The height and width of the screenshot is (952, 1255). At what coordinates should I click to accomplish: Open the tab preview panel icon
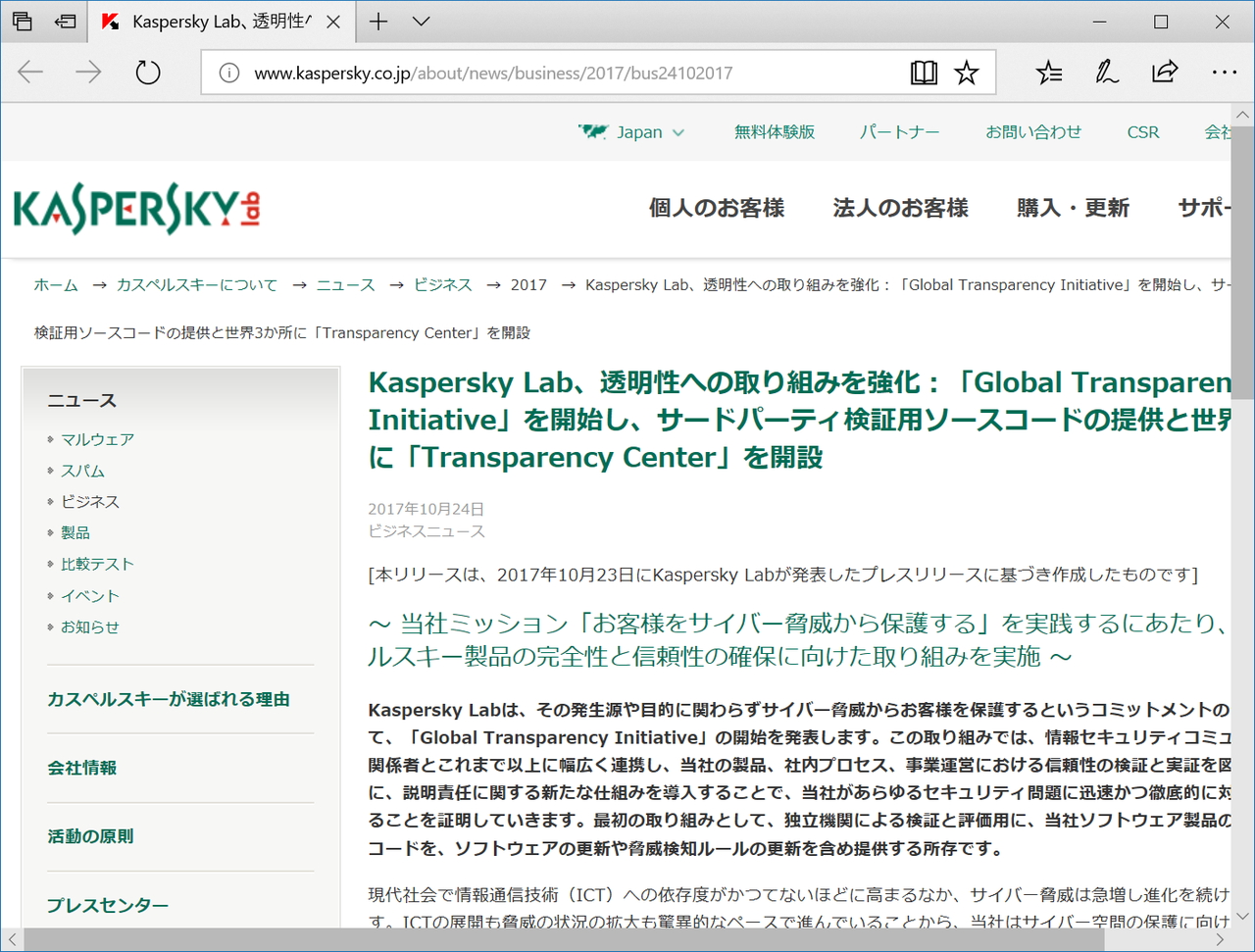click(x=22, y=22)
